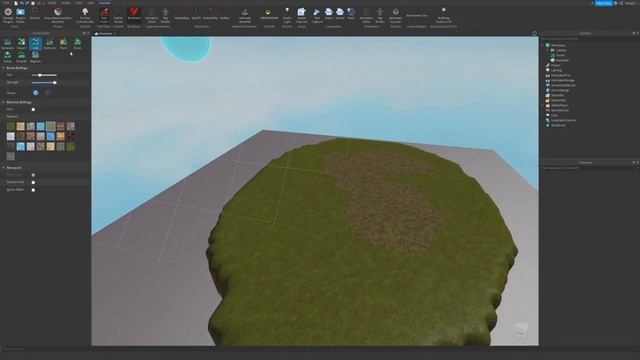640x360 pixels.
Task: Adjust the brush Size slider
Action: click(x=44, y=75)
